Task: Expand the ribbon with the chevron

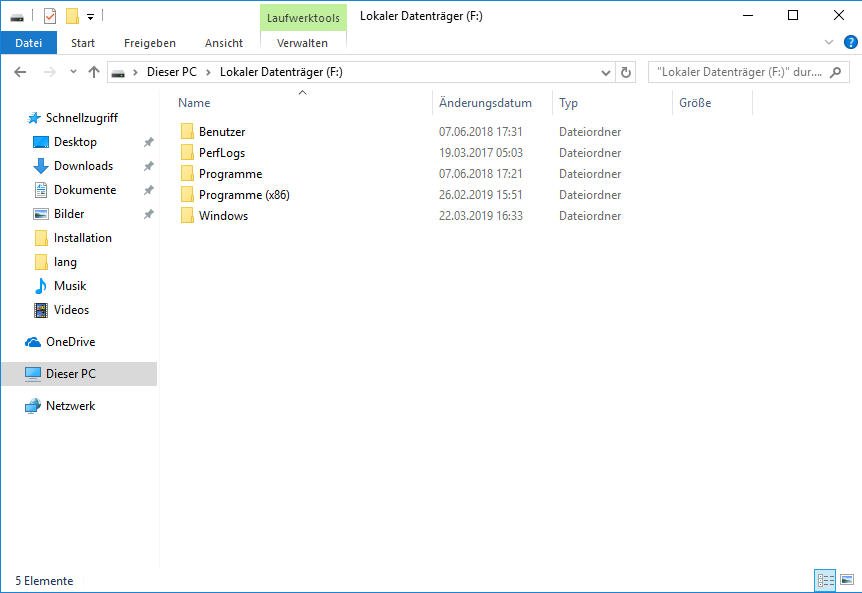Action: coord(829,42)
